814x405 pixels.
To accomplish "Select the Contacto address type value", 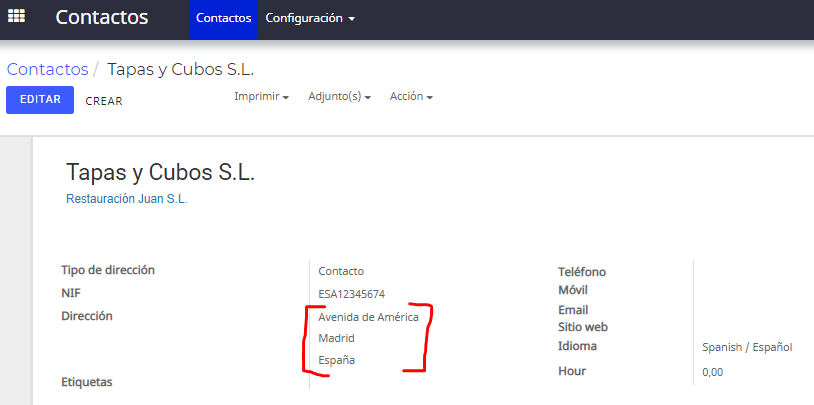I will coord(341,271).
